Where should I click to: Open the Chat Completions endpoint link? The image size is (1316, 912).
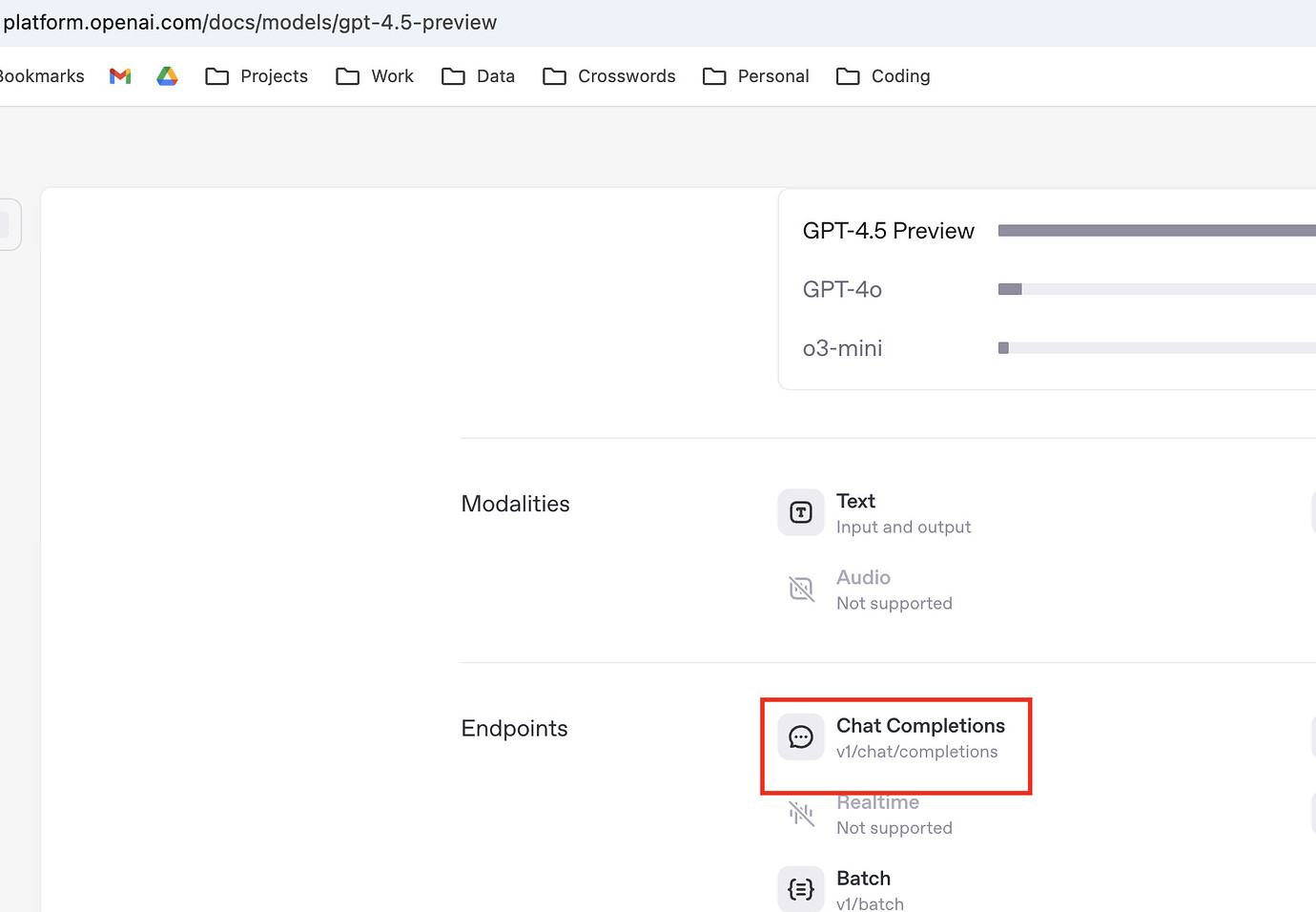point(920,725)
